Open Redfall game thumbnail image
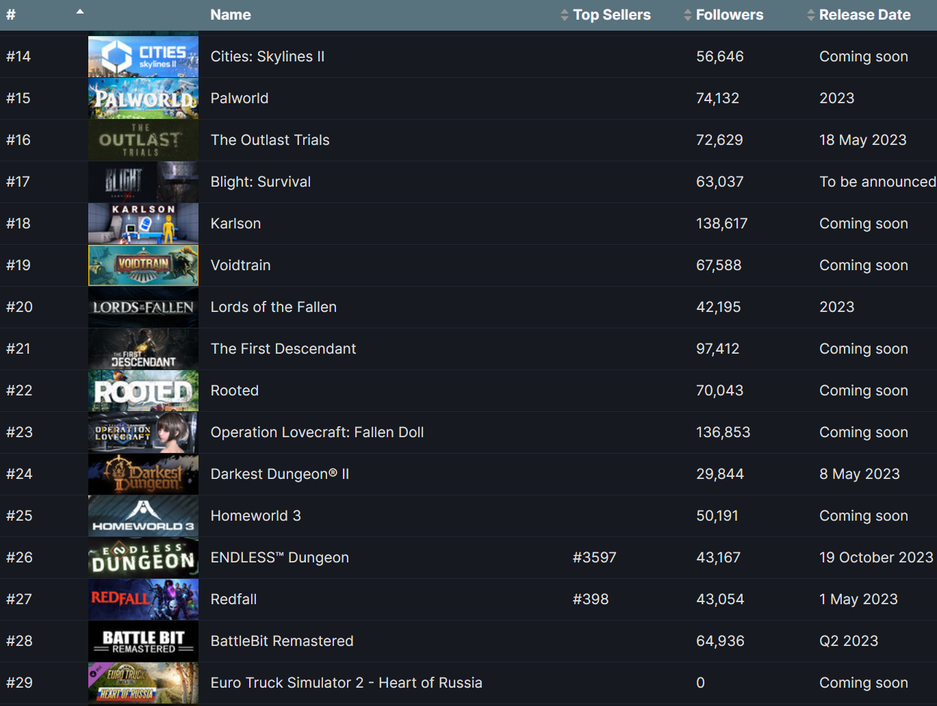Screen dimensions: 937x706 coord(143,600)
